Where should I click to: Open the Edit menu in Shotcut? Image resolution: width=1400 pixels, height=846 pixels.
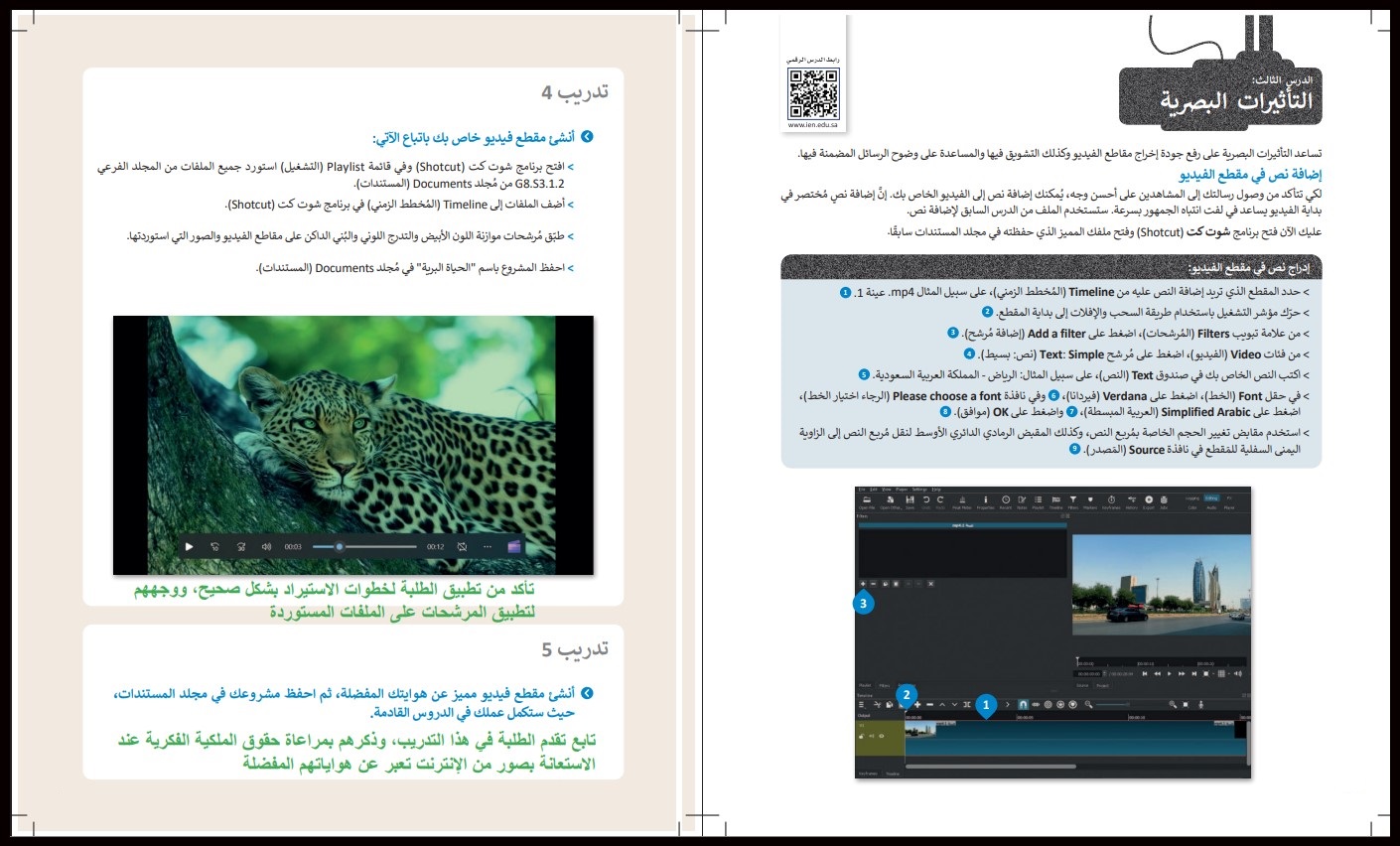tap(873, 490)
